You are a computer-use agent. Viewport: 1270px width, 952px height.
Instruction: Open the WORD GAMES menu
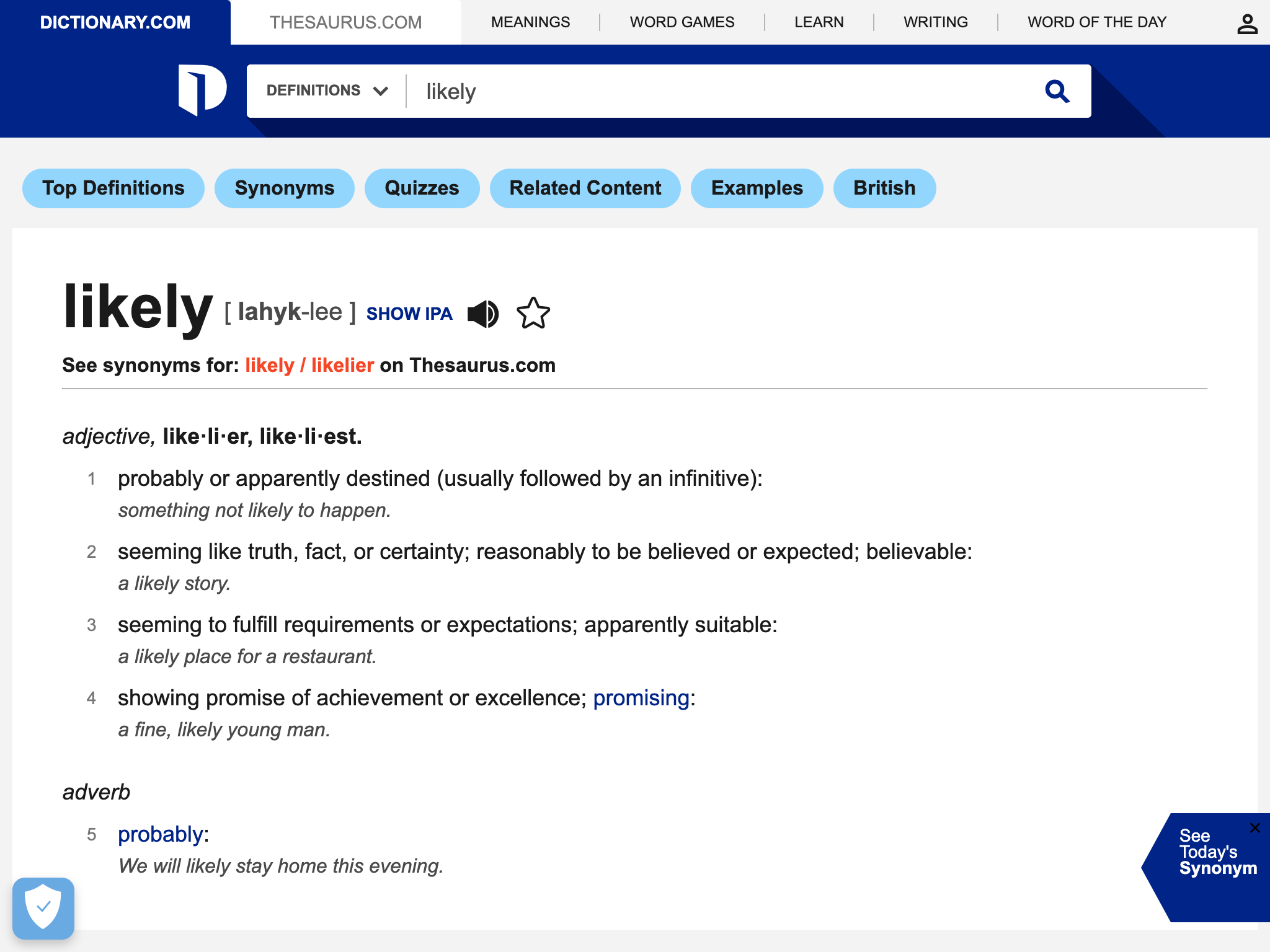pos(682,22)
